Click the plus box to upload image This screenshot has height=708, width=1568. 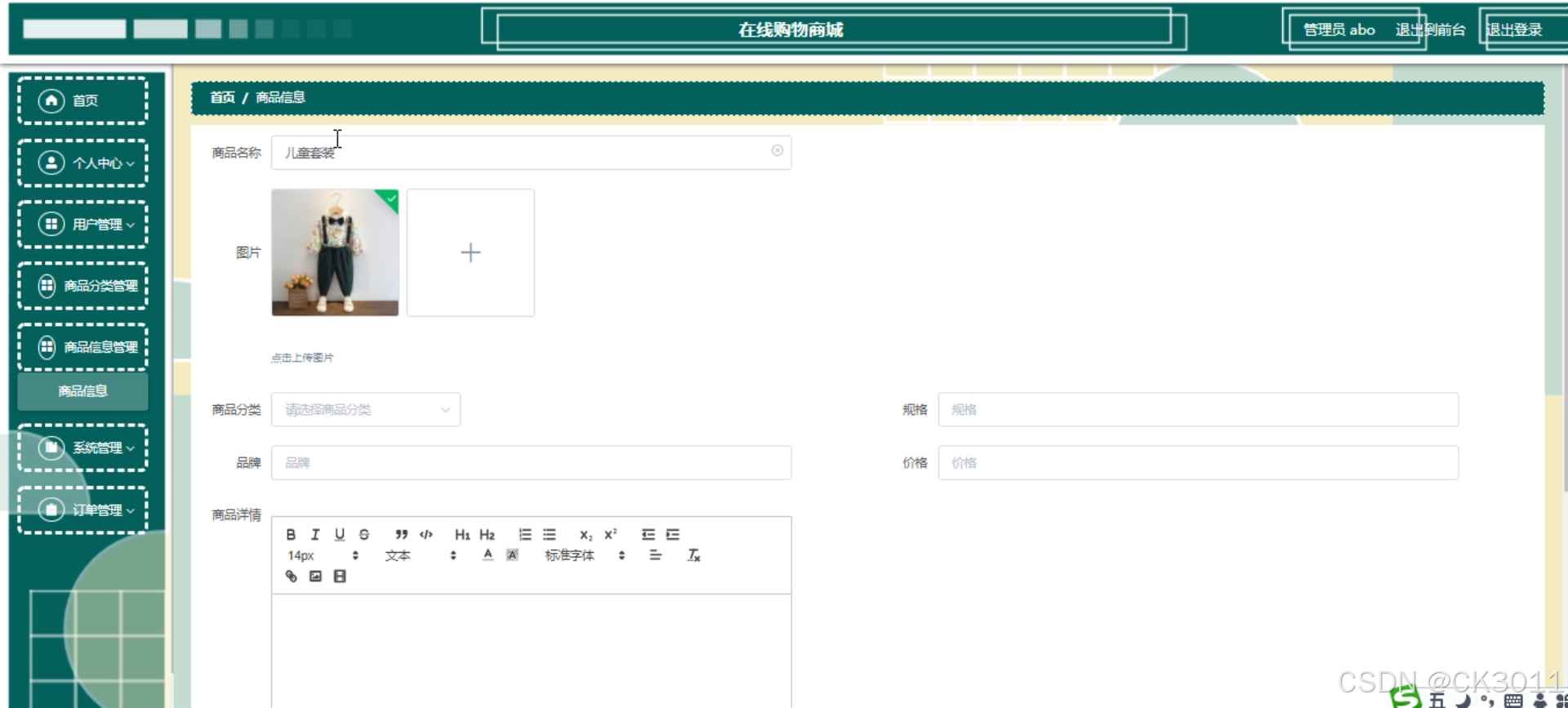[470, 252]
